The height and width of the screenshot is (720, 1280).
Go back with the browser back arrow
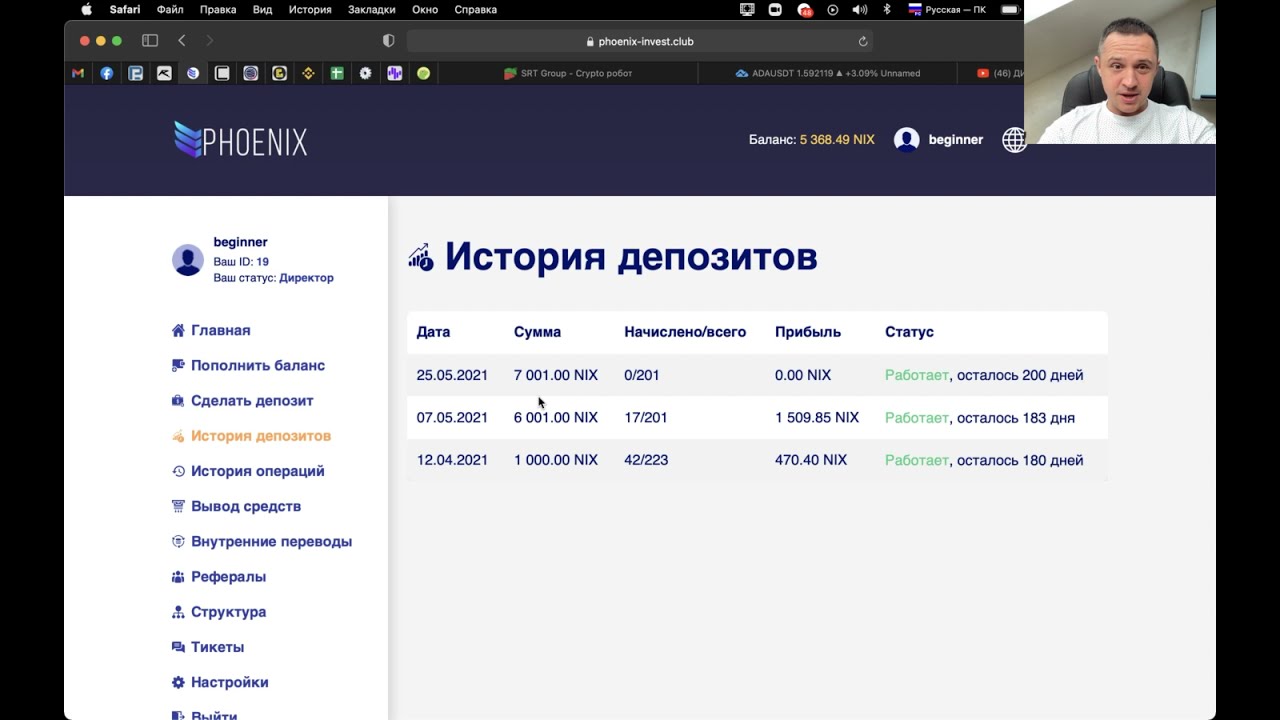182,41
